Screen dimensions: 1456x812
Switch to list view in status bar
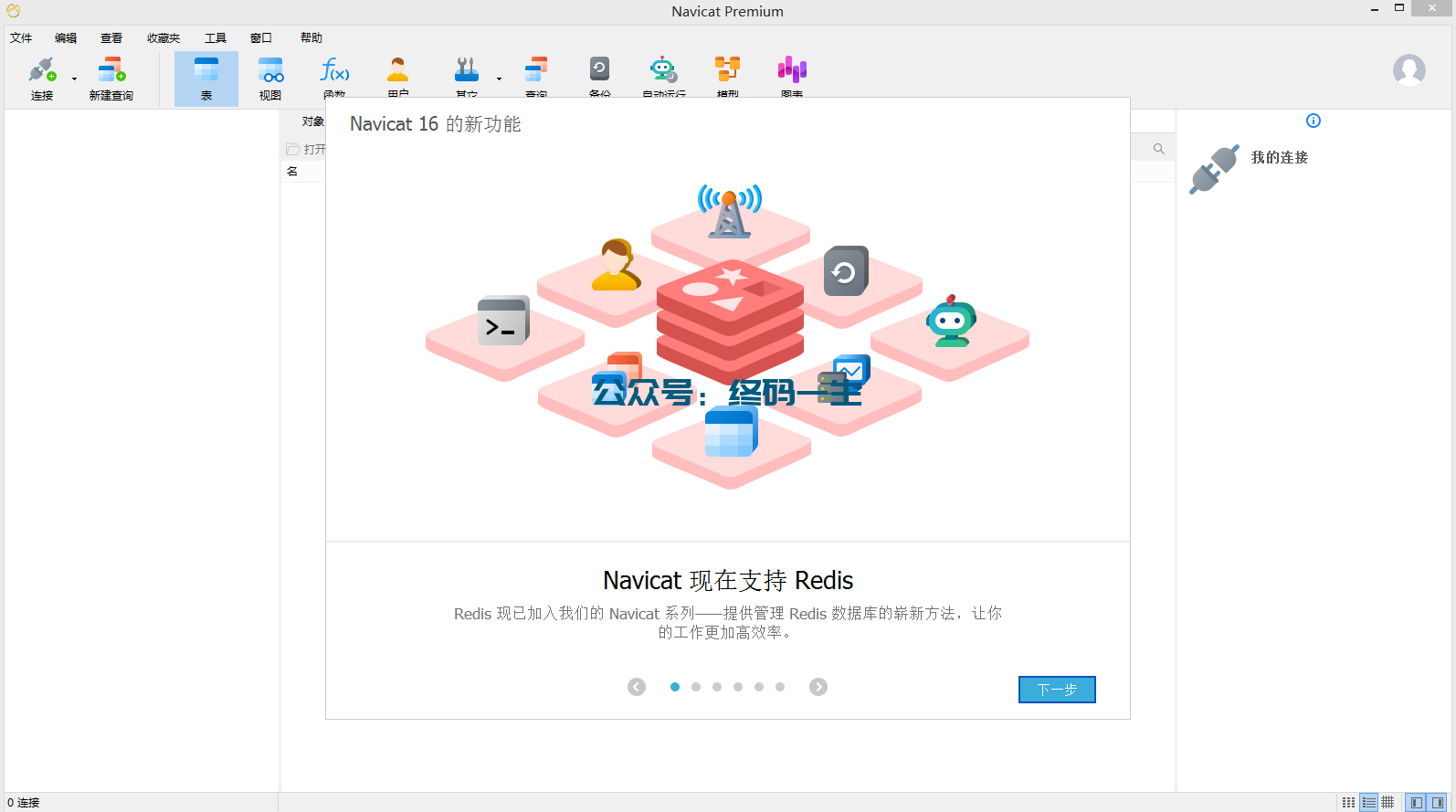(1368, 802)
